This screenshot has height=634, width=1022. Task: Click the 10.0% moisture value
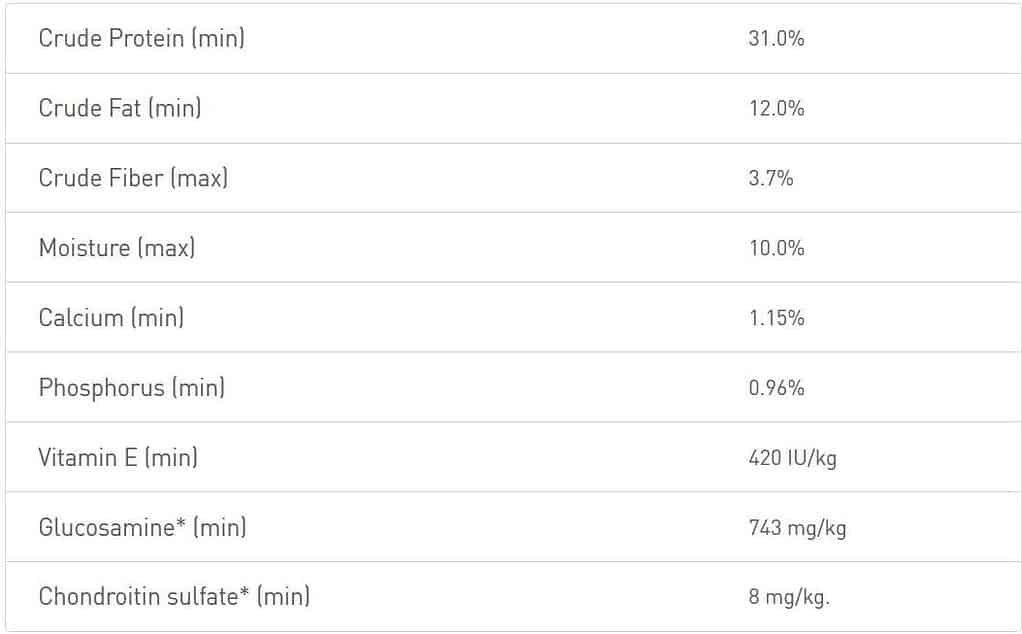776,248
